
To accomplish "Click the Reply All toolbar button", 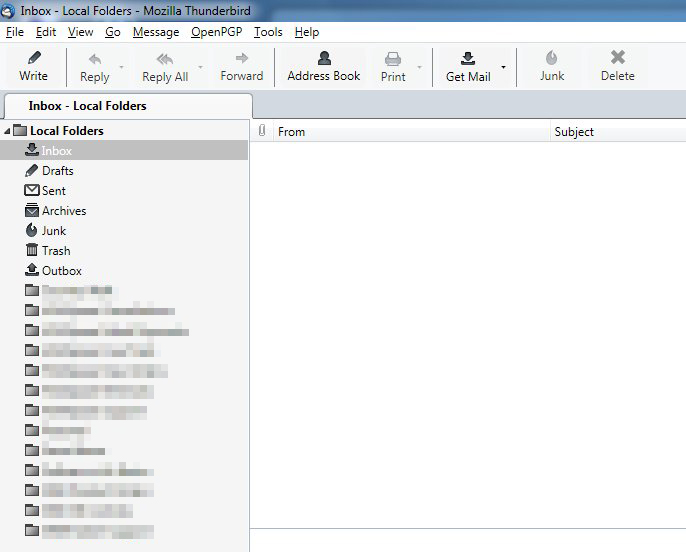I will tap(165, 67).
